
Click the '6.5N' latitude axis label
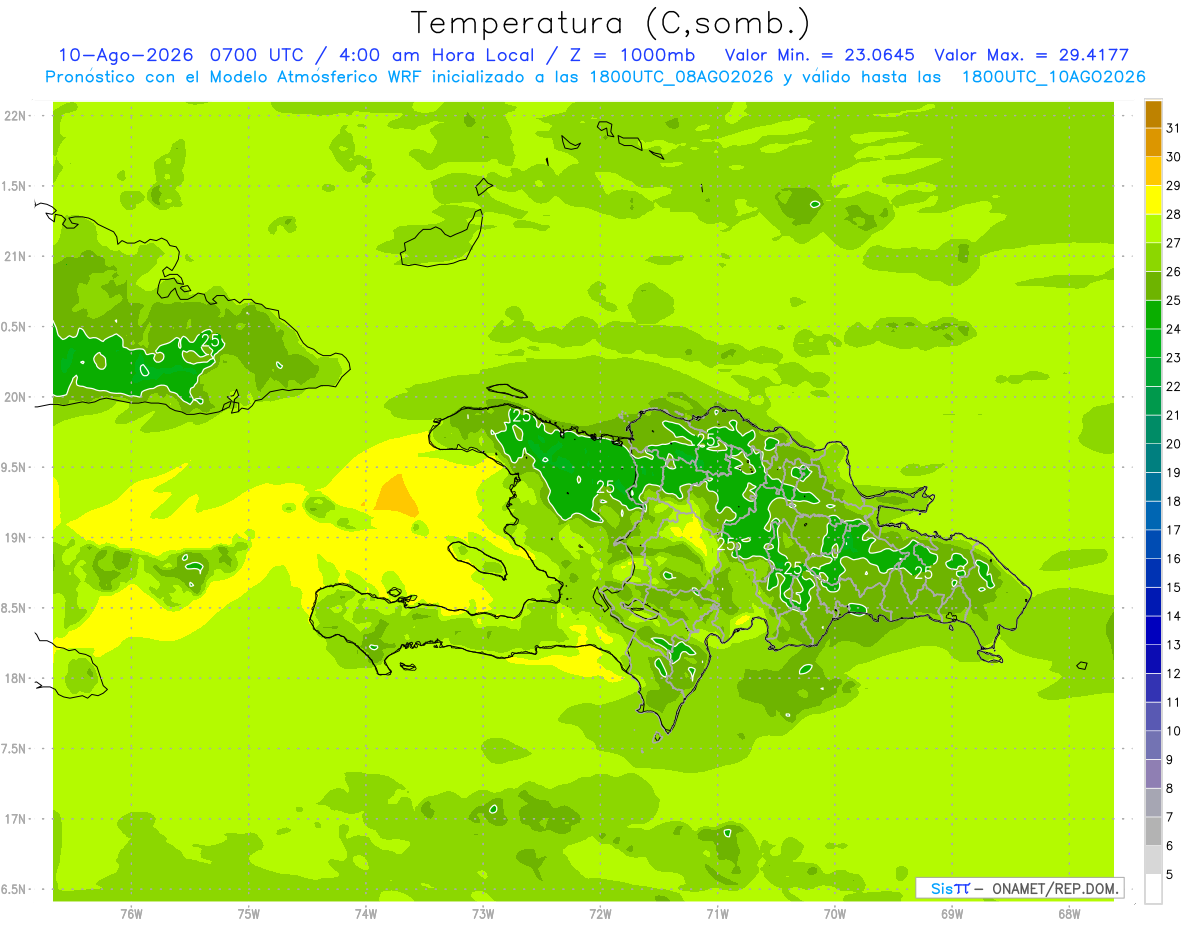pos(15,890)
